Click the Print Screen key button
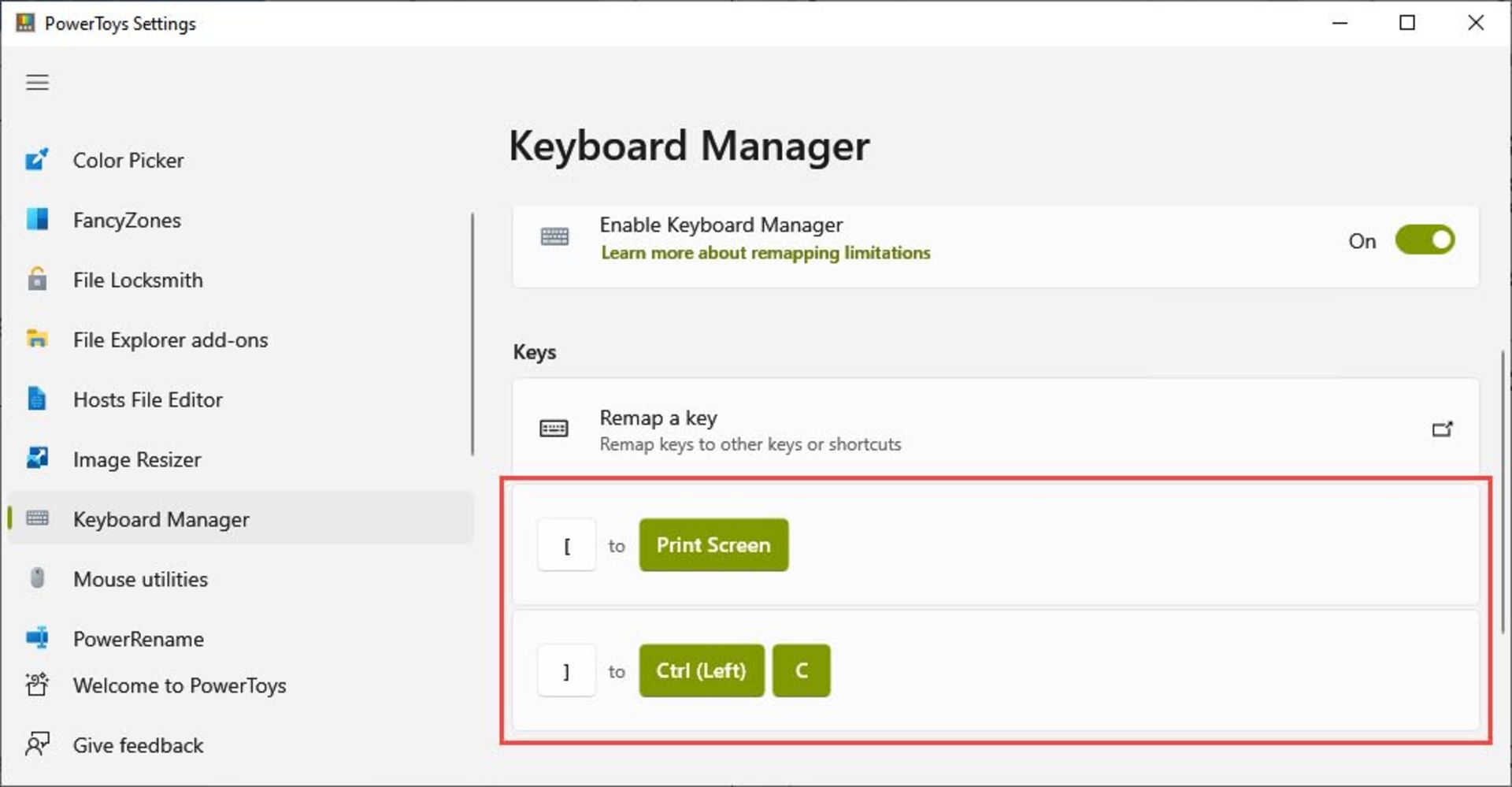Viewport: 1512px width, 787px height. click(713, 545)
